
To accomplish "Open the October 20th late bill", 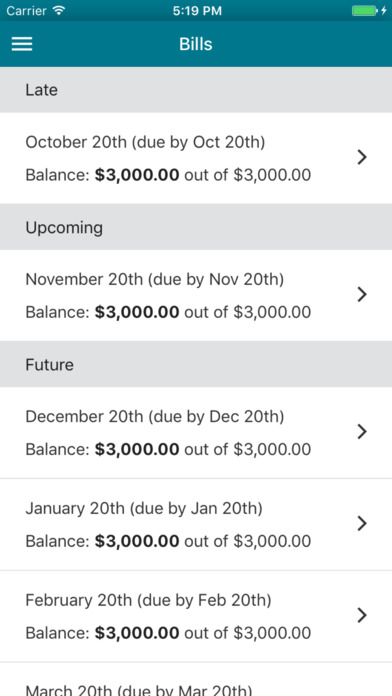I will 196,158.
